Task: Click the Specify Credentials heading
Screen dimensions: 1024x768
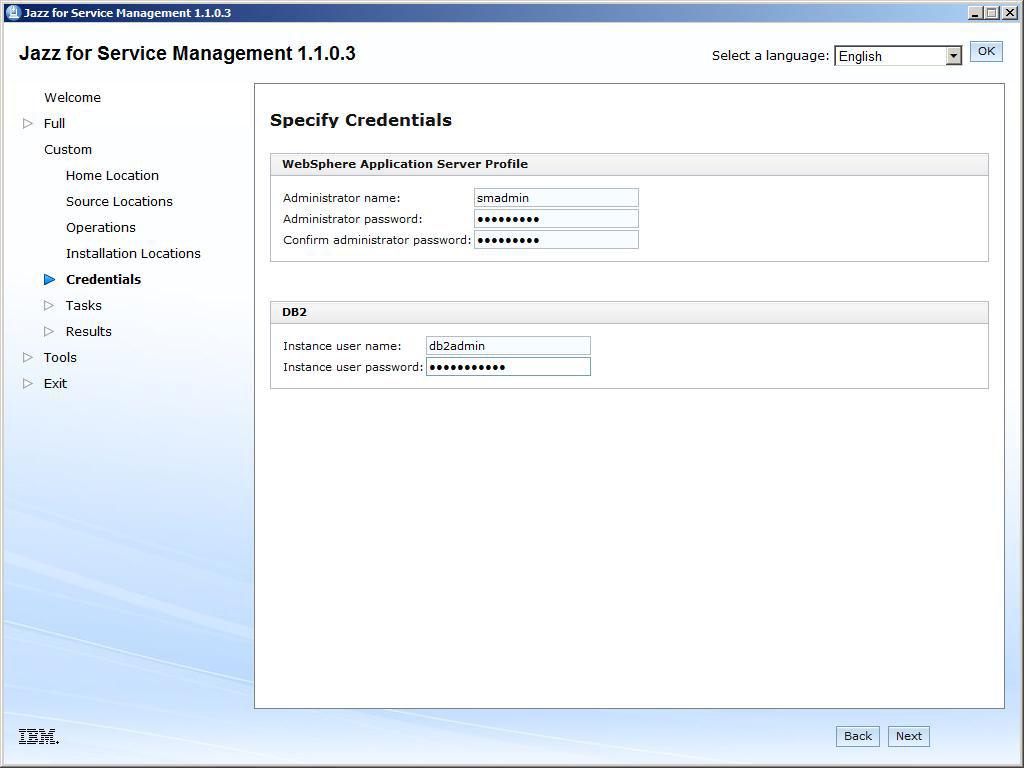Action: tap(360, 120)
